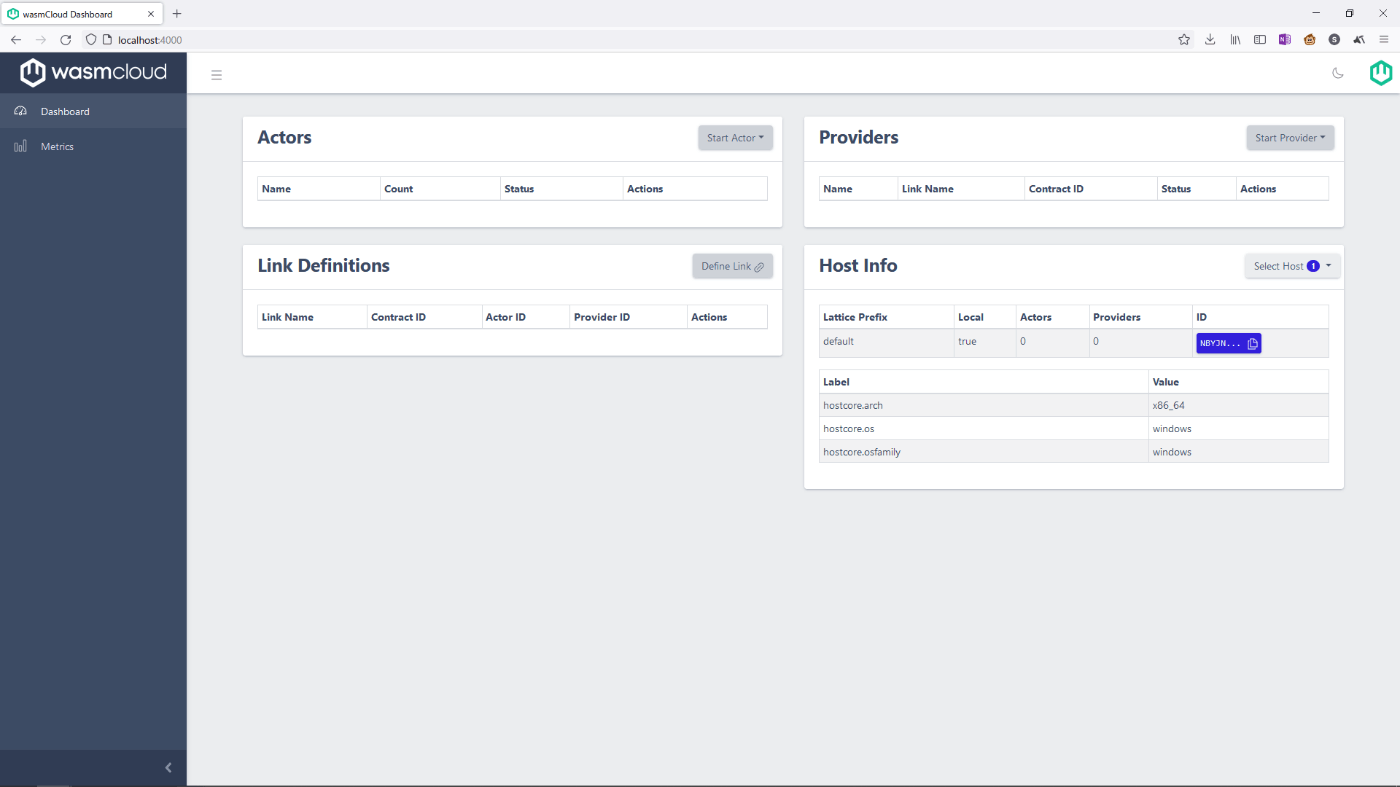Click the wasmcloud logo in the sidebar
This screenshot has width=1400, height=787.
93,72
